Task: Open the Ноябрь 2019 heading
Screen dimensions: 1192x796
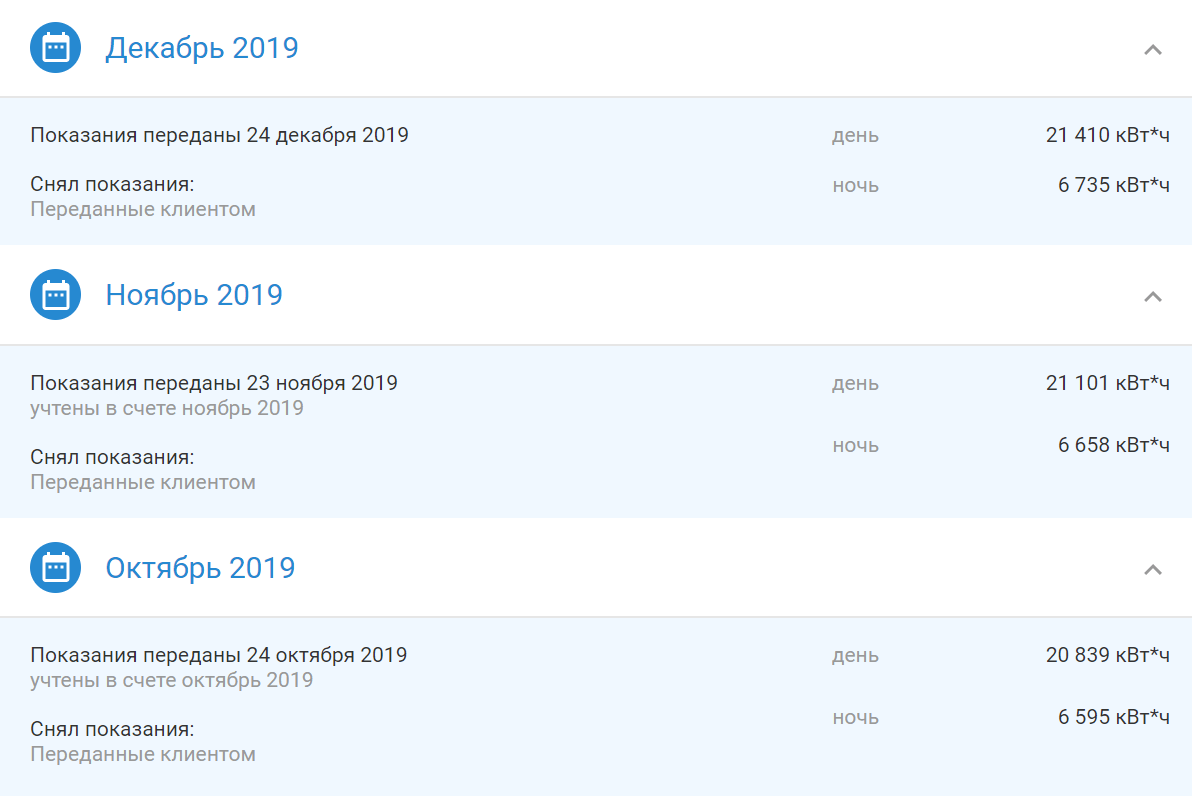Action: coord(194,295)
